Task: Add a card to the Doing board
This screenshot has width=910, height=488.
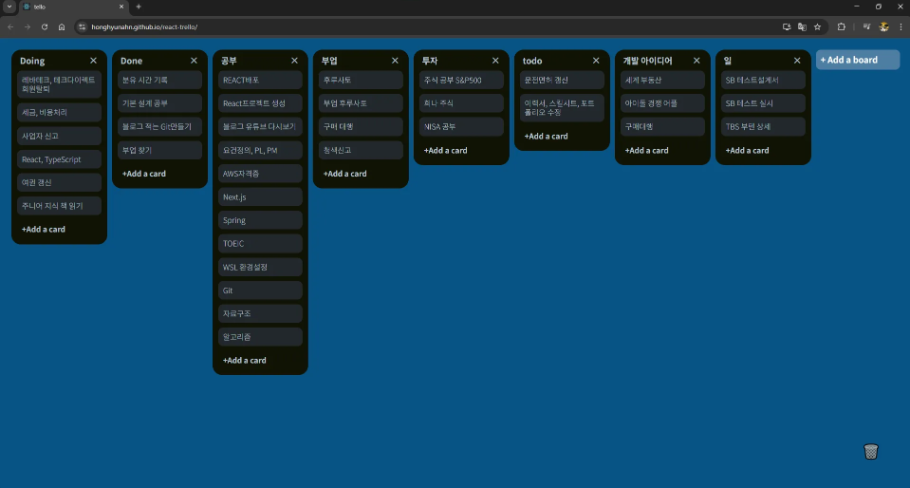Action: 44,229
